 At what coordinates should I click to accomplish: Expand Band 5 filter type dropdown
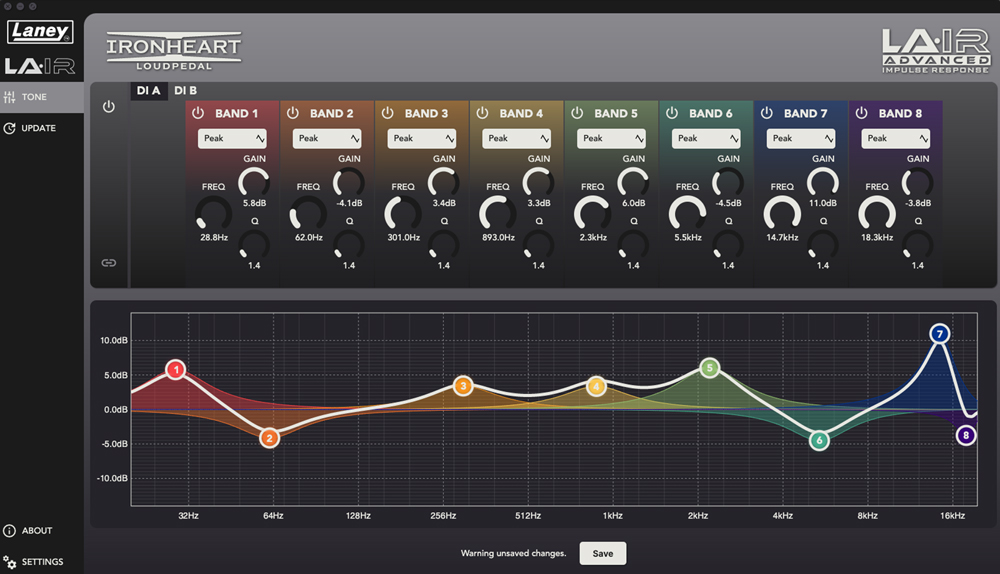[612, 138]
